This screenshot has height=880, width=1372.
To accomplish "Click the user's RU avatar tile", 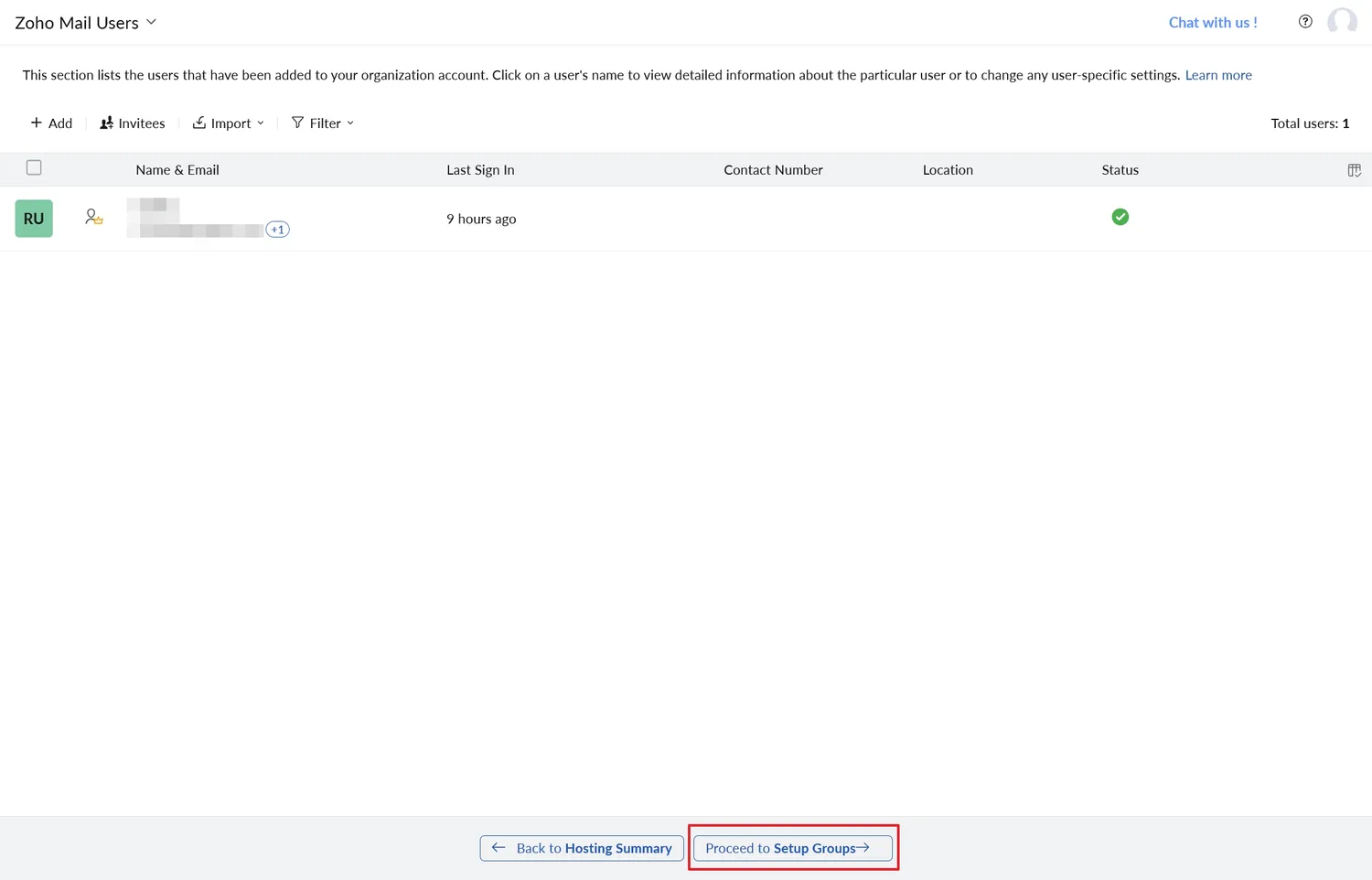I will [x=33, y=218].
